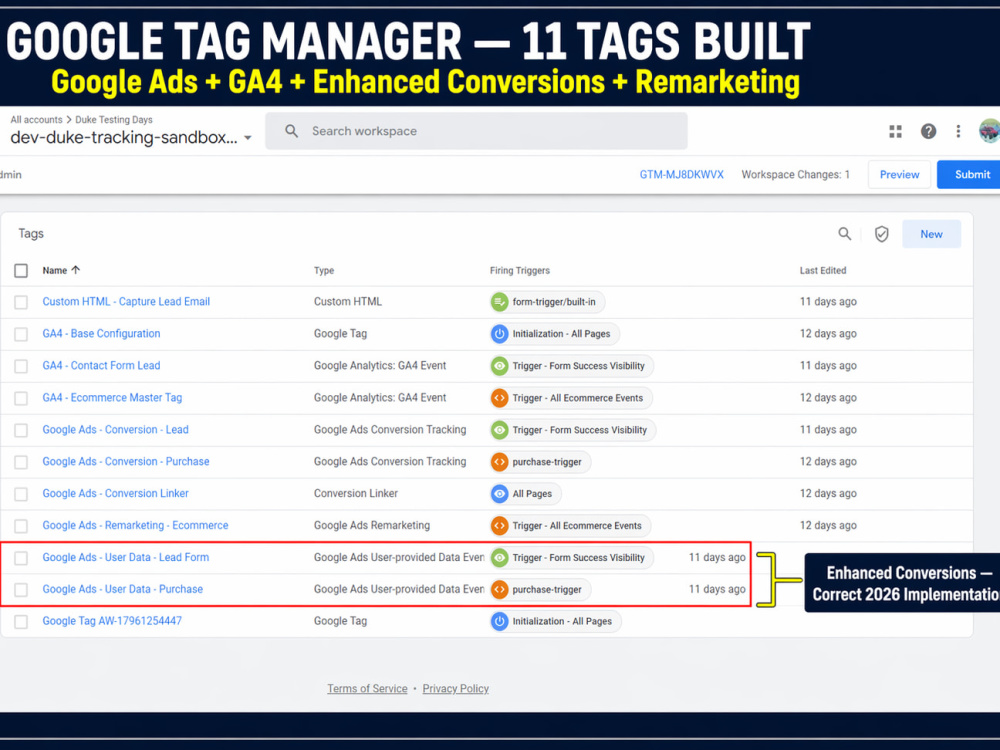Check the GA4 - Base Configuration row
Screen dimensions: 1000x750
(21, 334)
